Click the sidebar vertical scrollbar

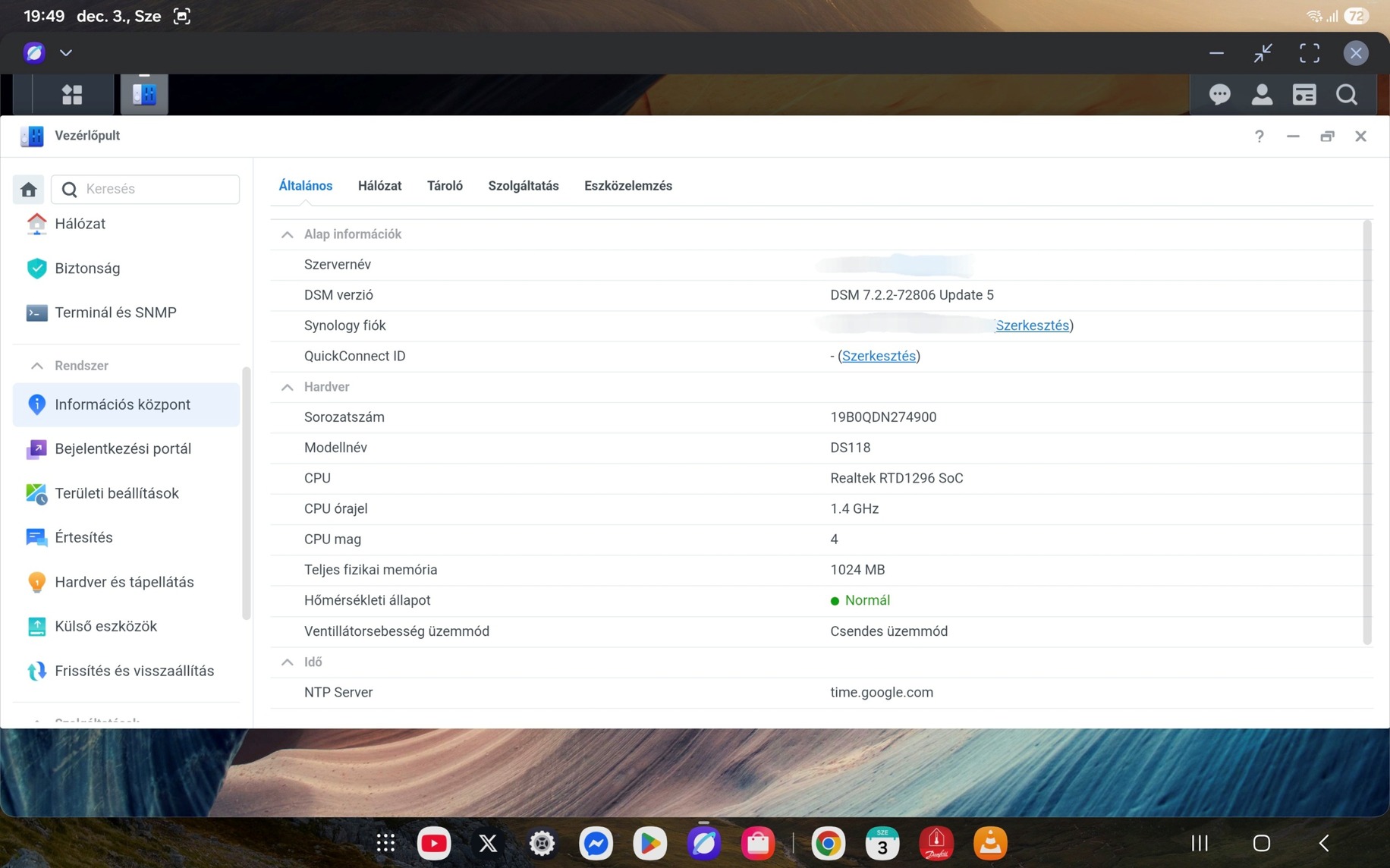tap(246, 493)
